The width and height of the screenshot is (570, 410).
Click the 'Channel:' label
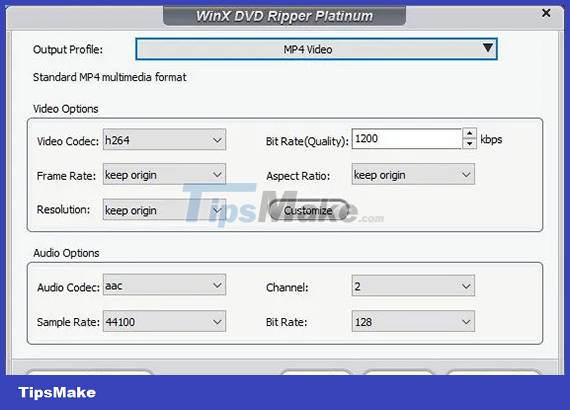point(287,288)
